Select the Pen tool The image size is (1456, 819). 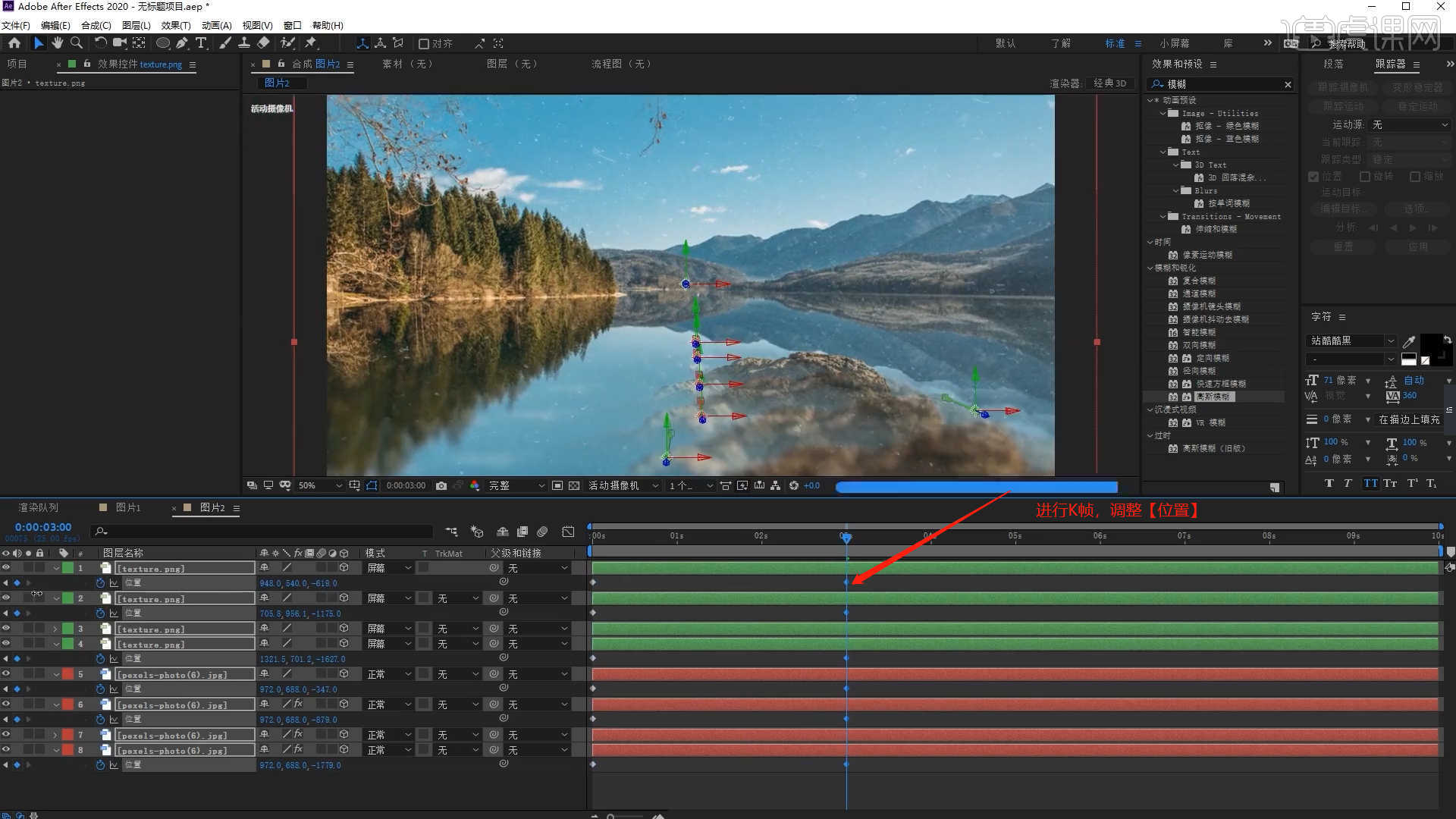[x=182, y=43]
